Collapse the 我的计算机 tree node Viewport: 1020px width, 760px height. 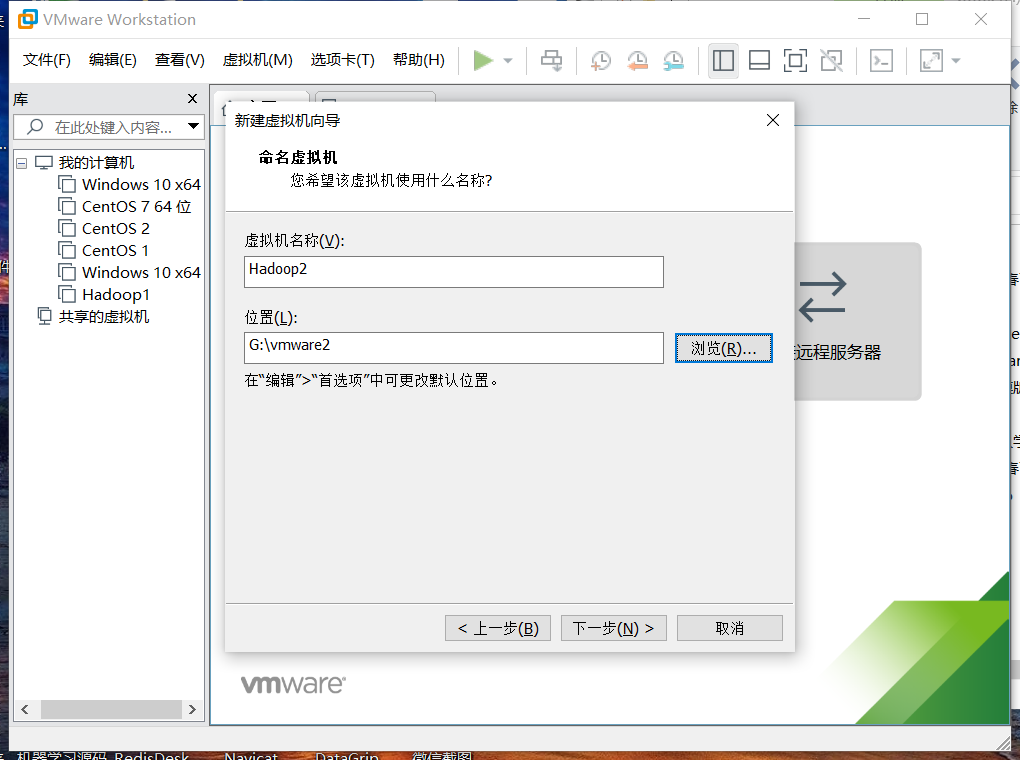pos(21,163)
